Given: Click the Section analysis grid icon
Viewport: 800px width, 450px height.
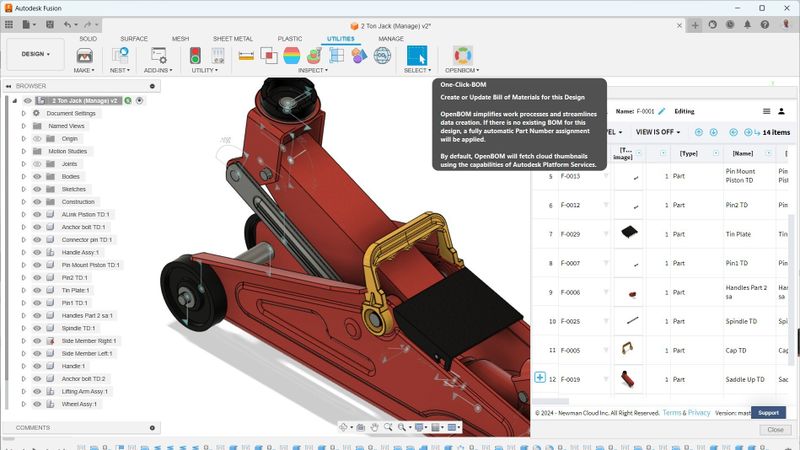Looking at the screenshot, I should pos(337,56).
